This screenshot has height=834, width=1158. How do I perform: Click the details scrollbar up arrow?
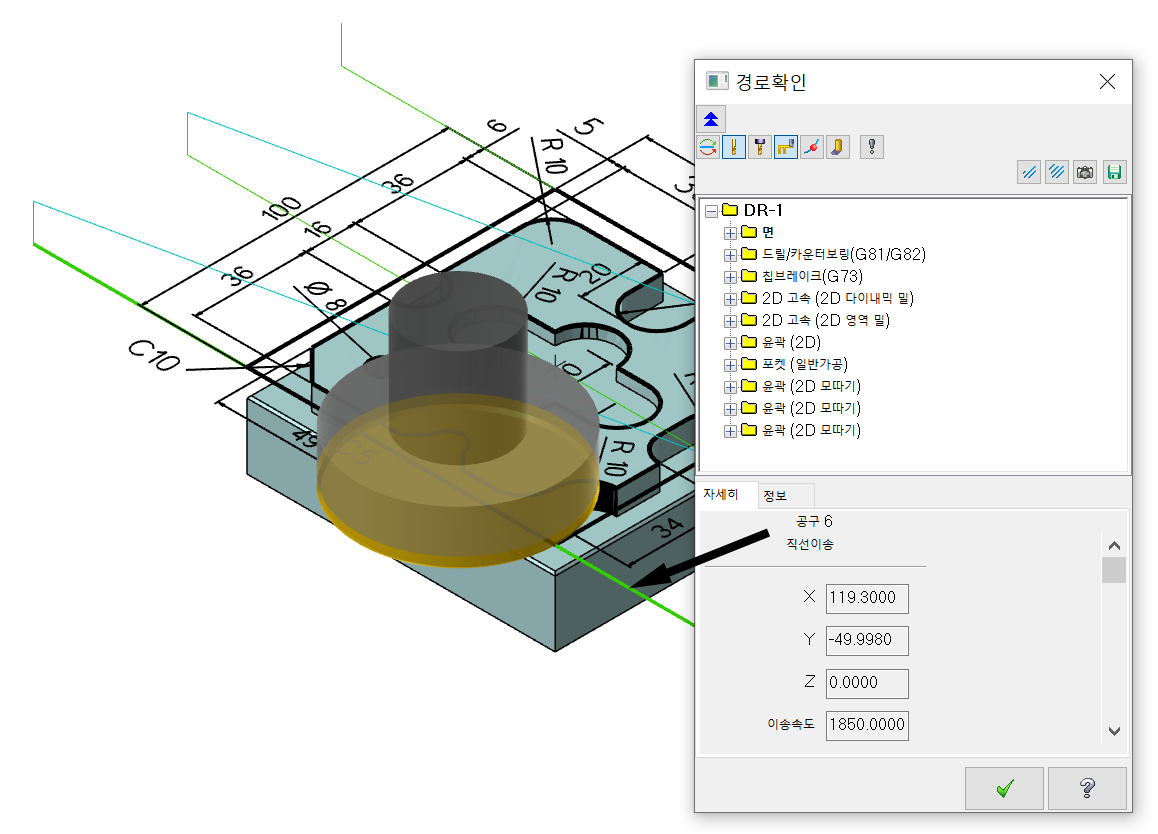coord(1114,545)
